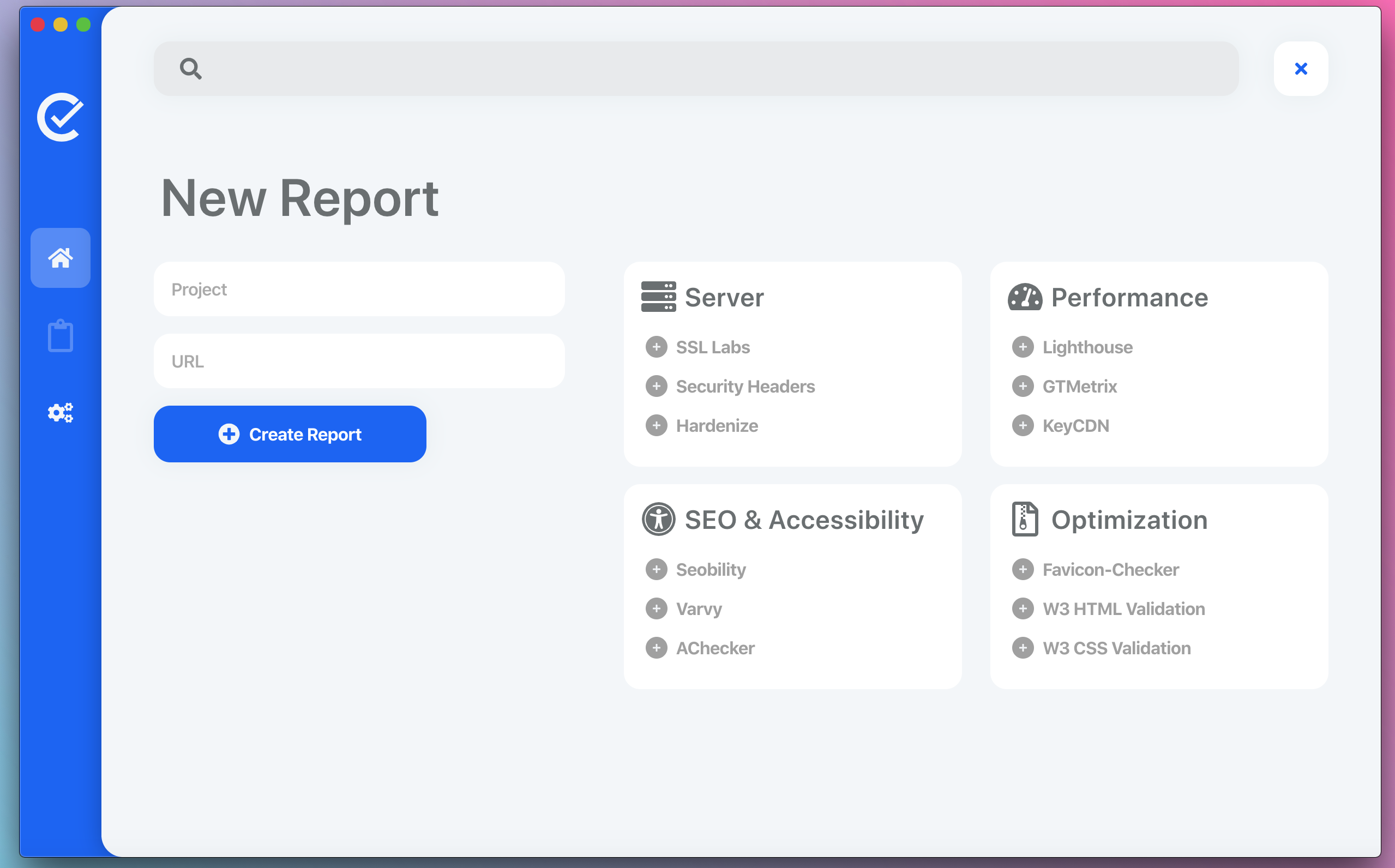Click the magnifying glass search icon

click(x=190, y=69)
